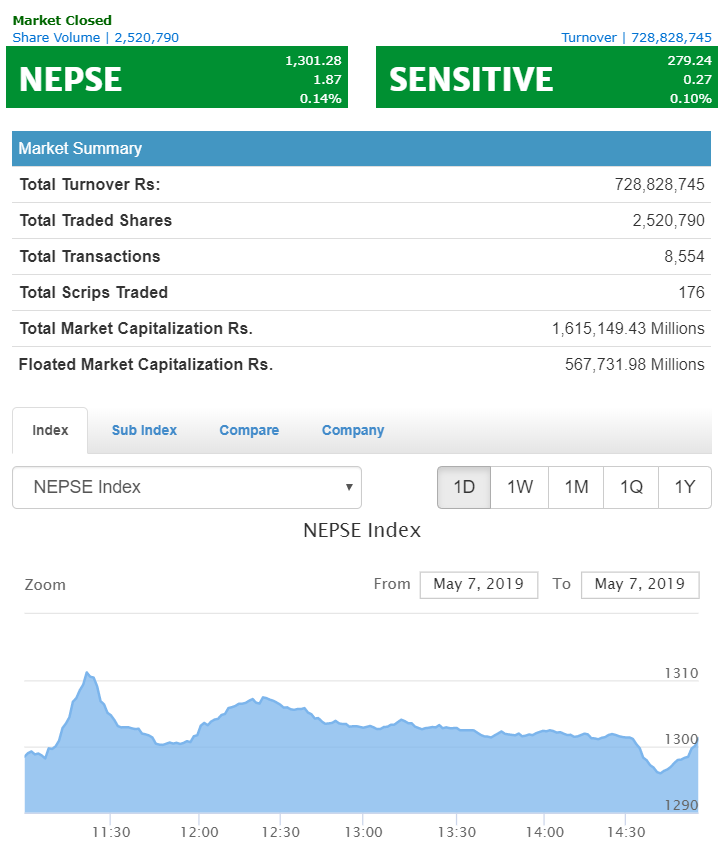Screen dimensions: 725x846
Task: Go to the Company tab
Action: tap(353, 431)
